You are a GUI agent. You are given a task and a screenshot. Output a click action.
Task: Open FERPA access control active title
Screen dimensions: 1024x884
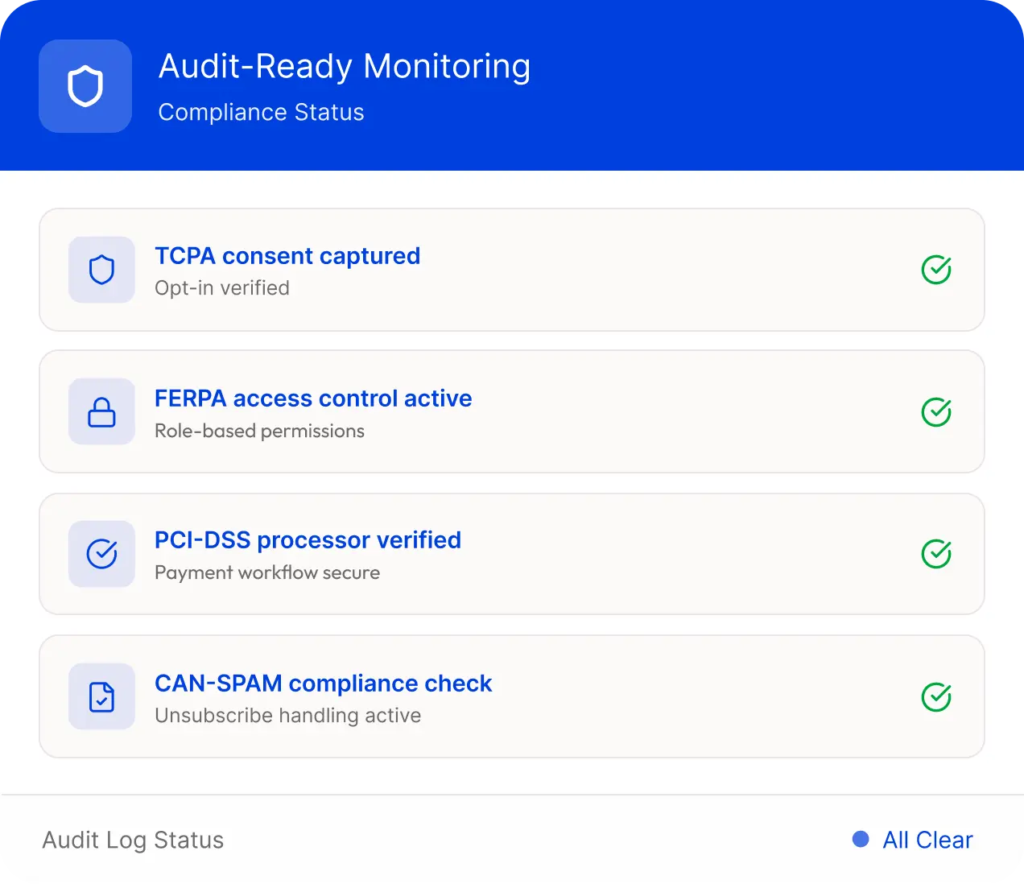[313, 399]
